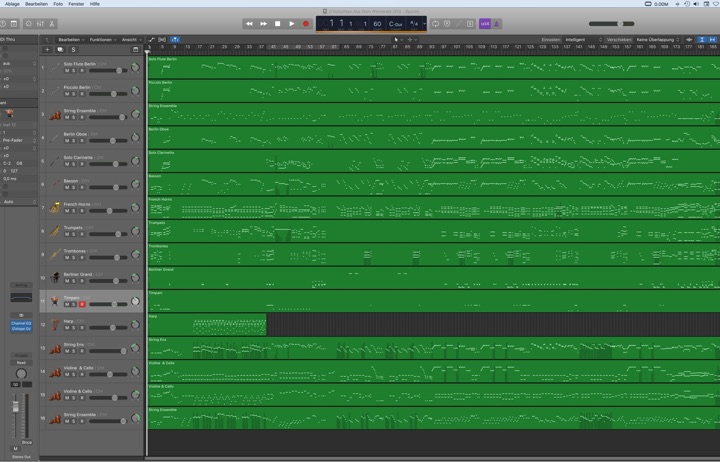Open the Fenster menu
The height and width of the screenshot is (462, 720).
click(x=76, y=4)
